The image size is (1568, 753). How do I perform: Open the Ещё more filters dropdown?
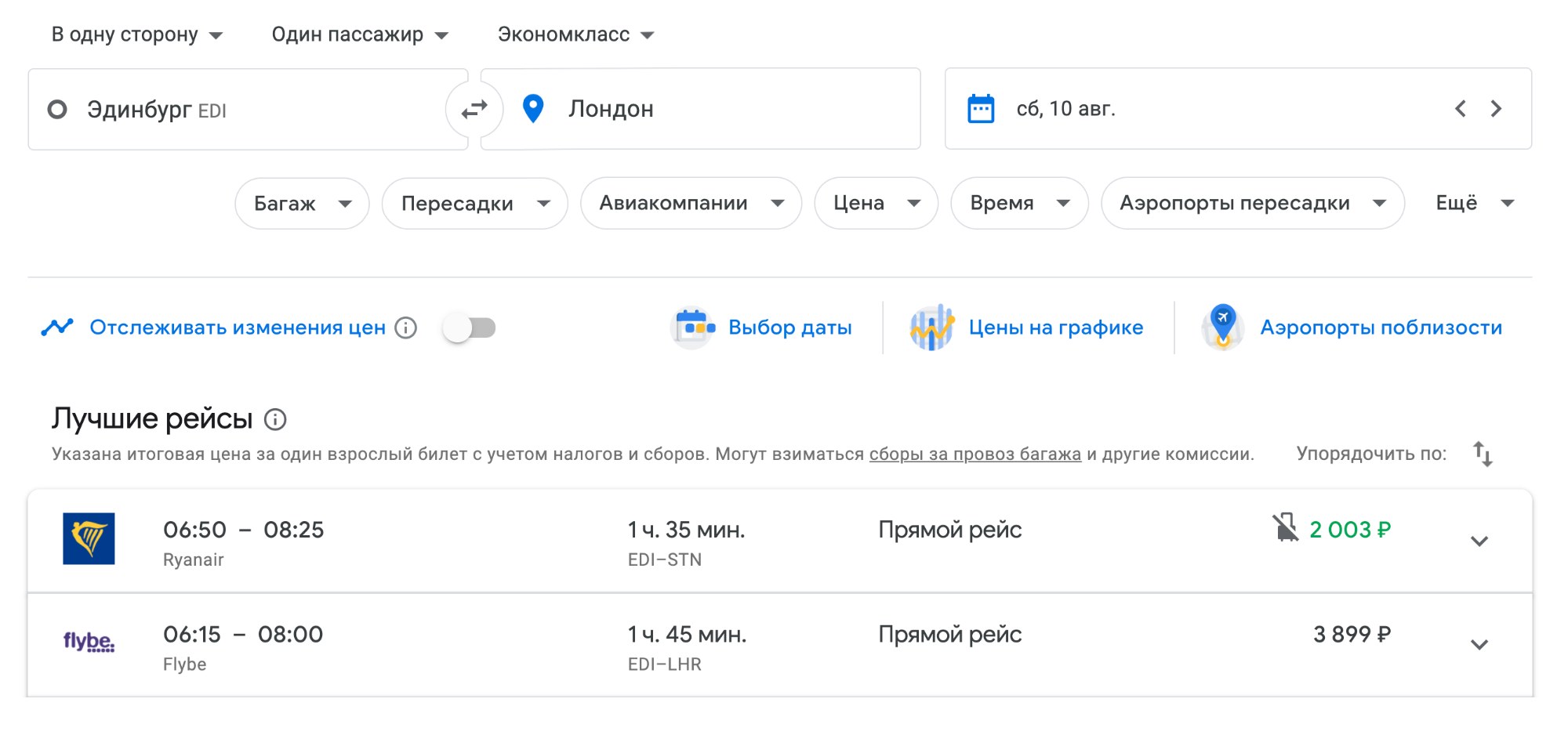(x=1474, y=204)
